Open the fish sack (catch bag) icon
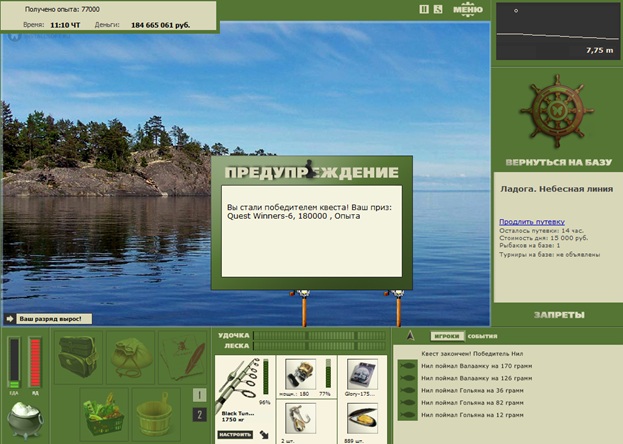 (131, 357)
